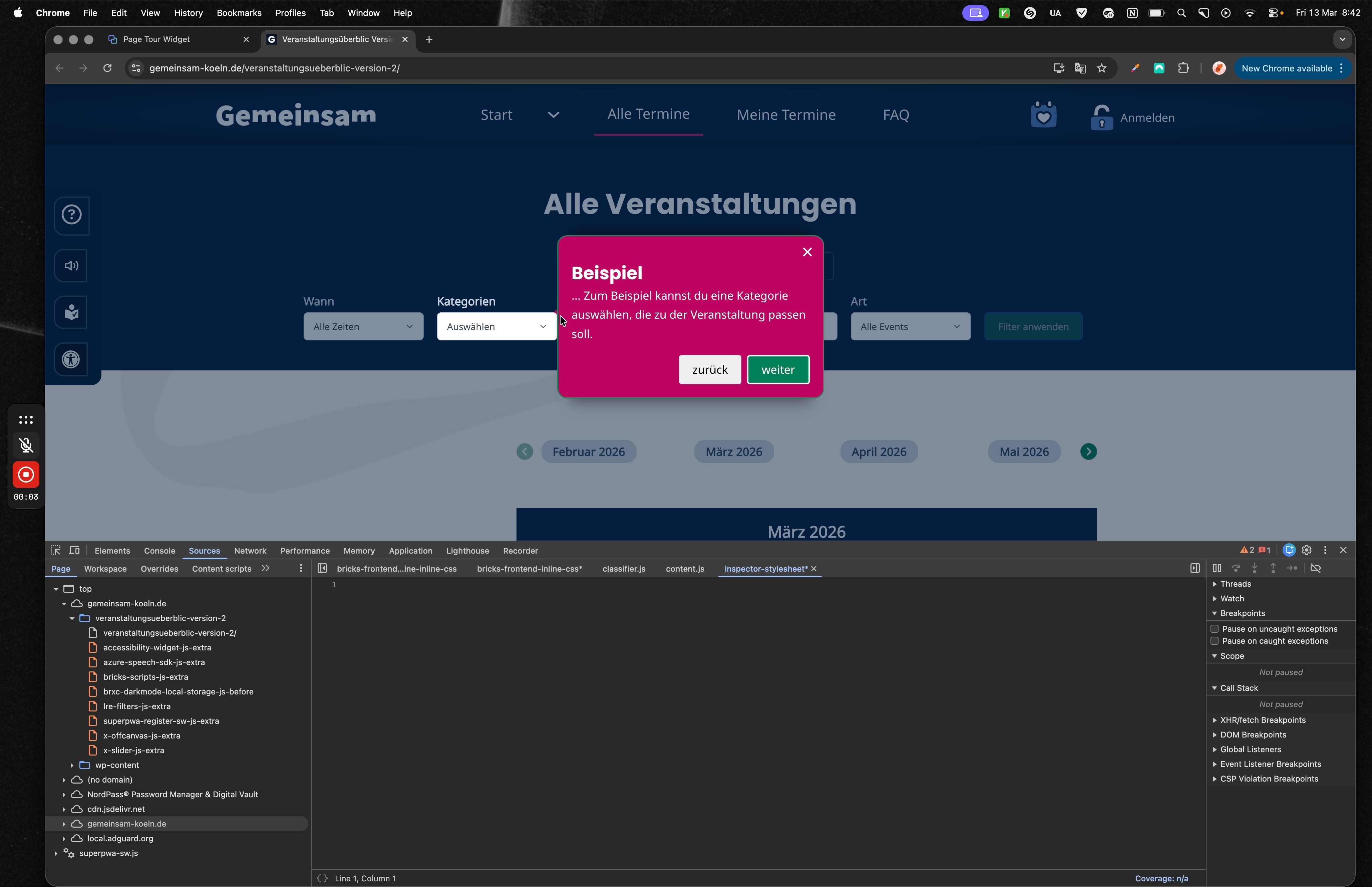
Task: Open the classifier.js file tab
Action: [x=624, y=569]
